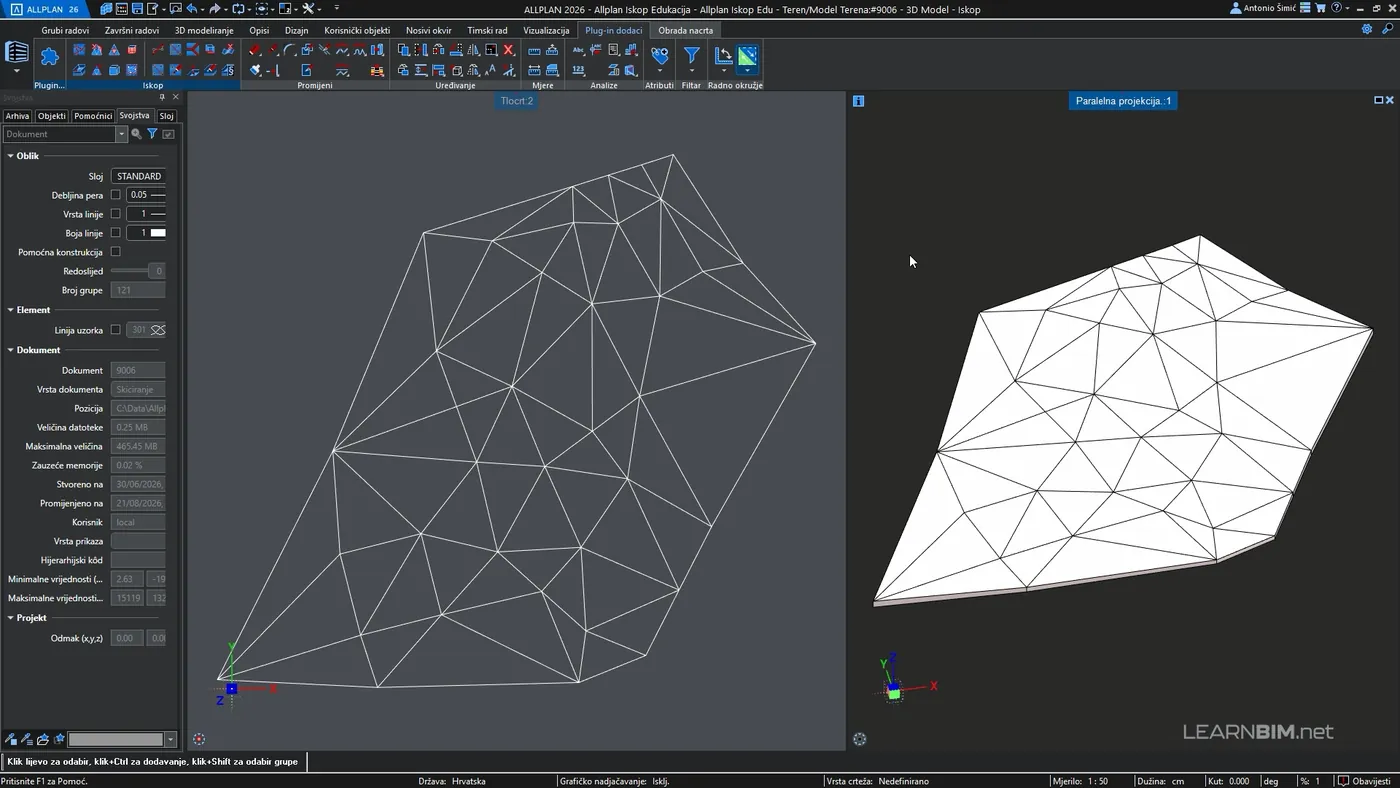This screenshot has height=788, width=1400.
Task: Click the Dužina cm unit in status bar
Action: (x=1178, y=781)
